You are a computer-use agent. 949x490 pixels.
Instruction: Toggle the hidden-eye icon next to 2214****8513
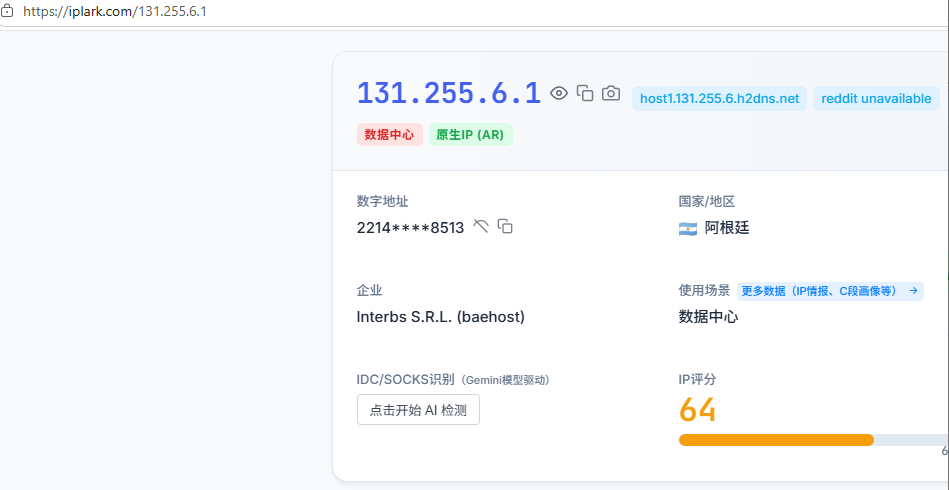(481, 227)
